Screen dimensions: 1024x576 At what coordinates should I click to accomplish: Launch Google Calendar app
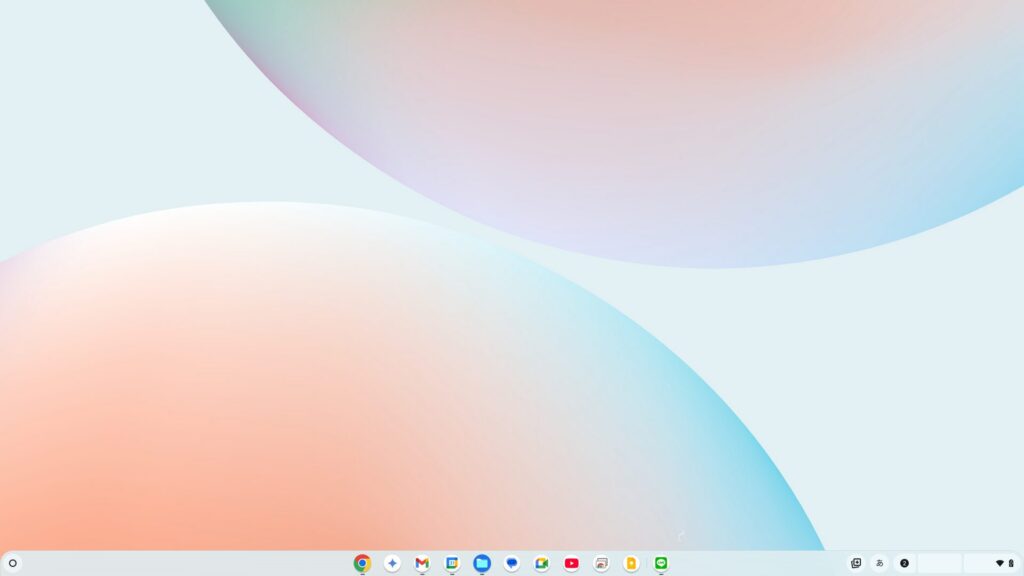[452, 563]
